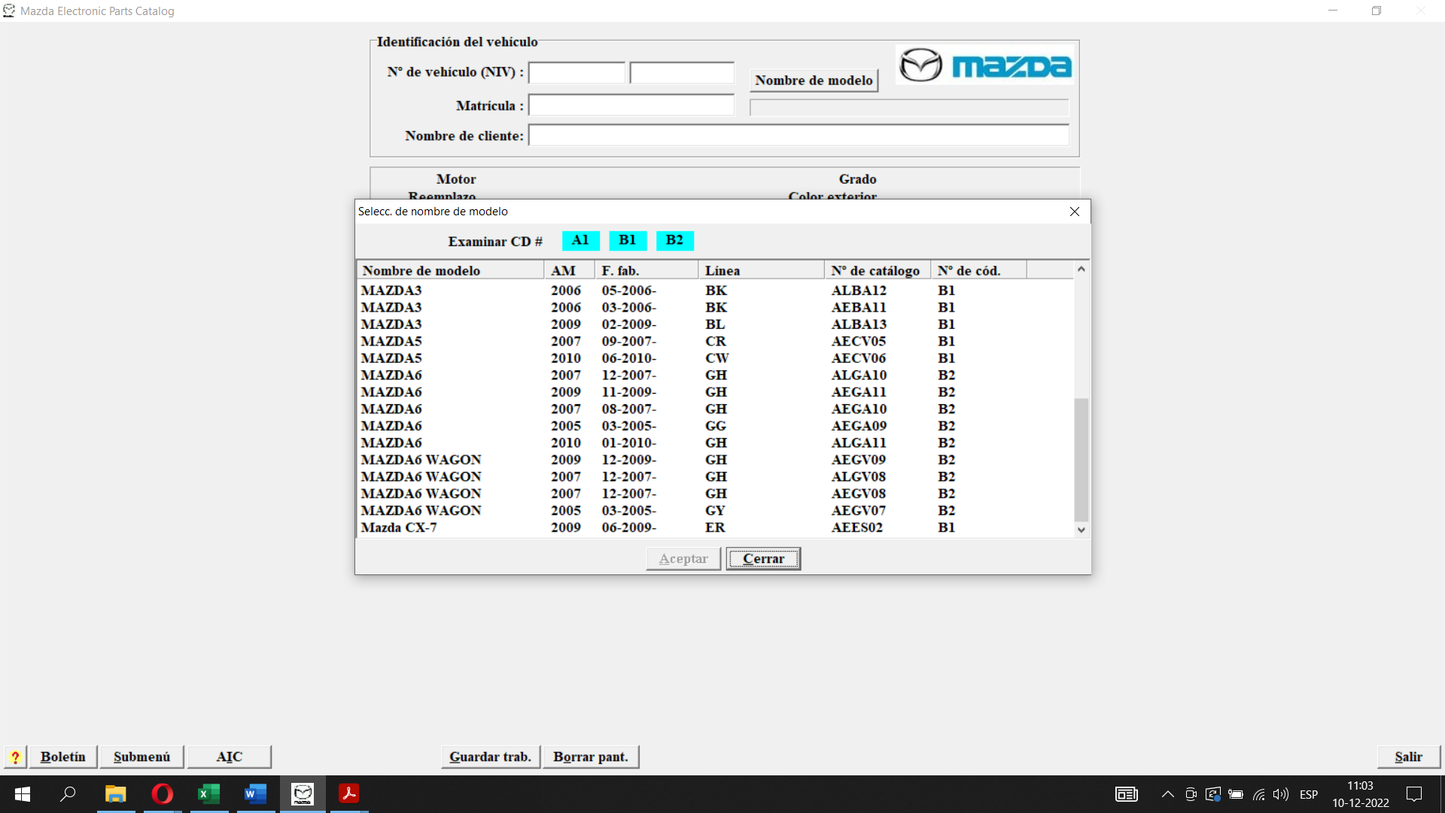The image size is (1445, 813).
Task: Select MAZDA6 WAGON row AEGV07
Action: (x=715, y=511)
